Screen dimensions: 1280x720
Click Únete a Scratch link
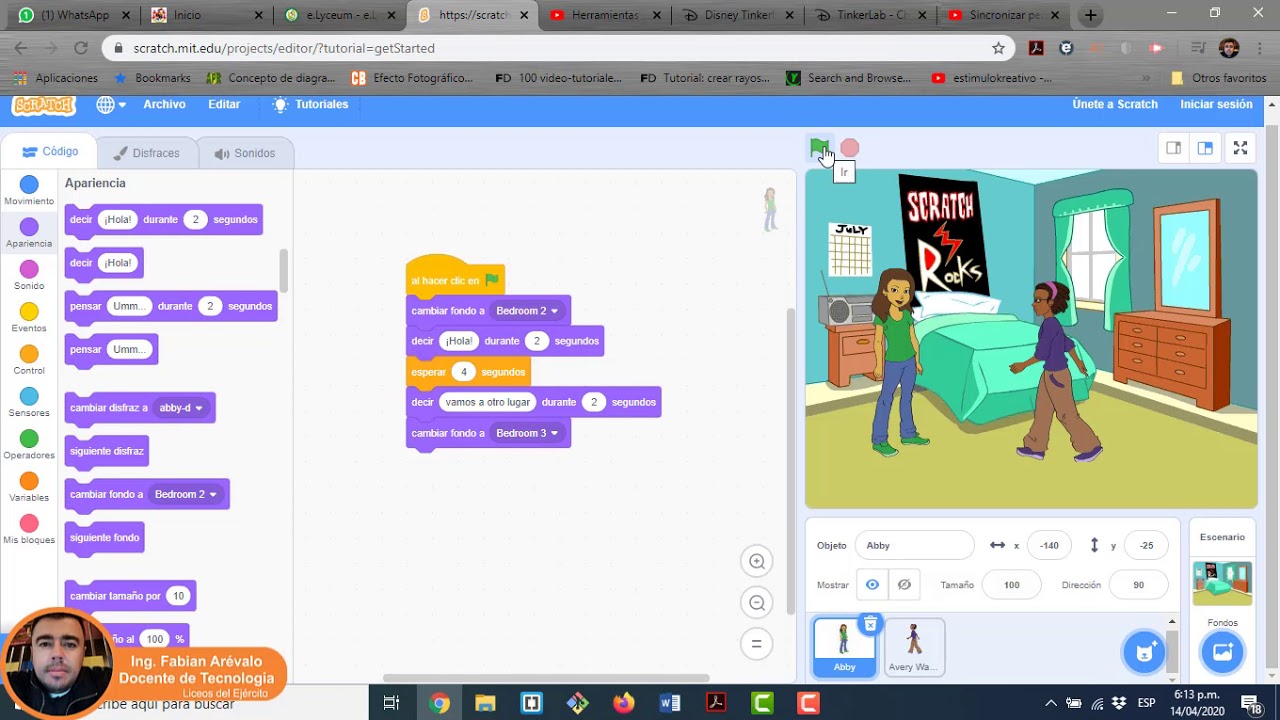tap(1115, 104)
